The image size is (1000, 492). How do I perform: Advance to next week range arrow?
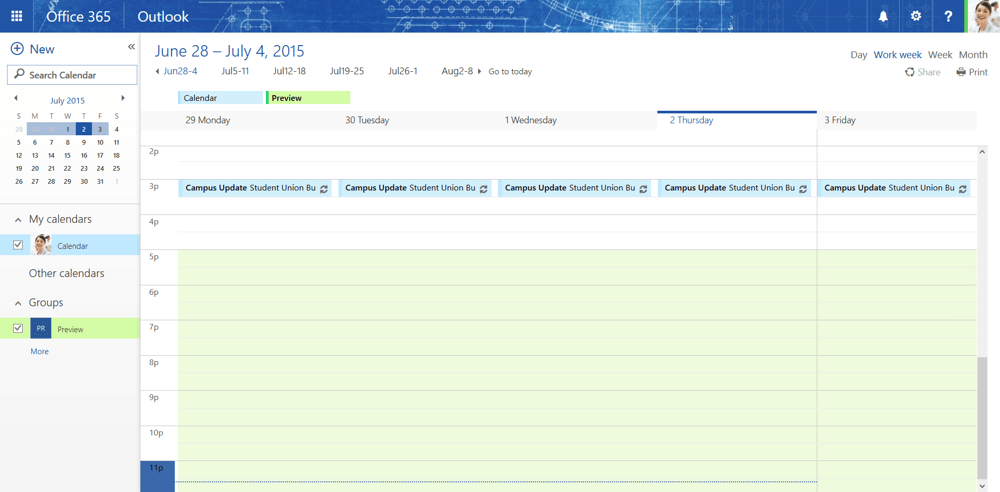click(479, 72)
